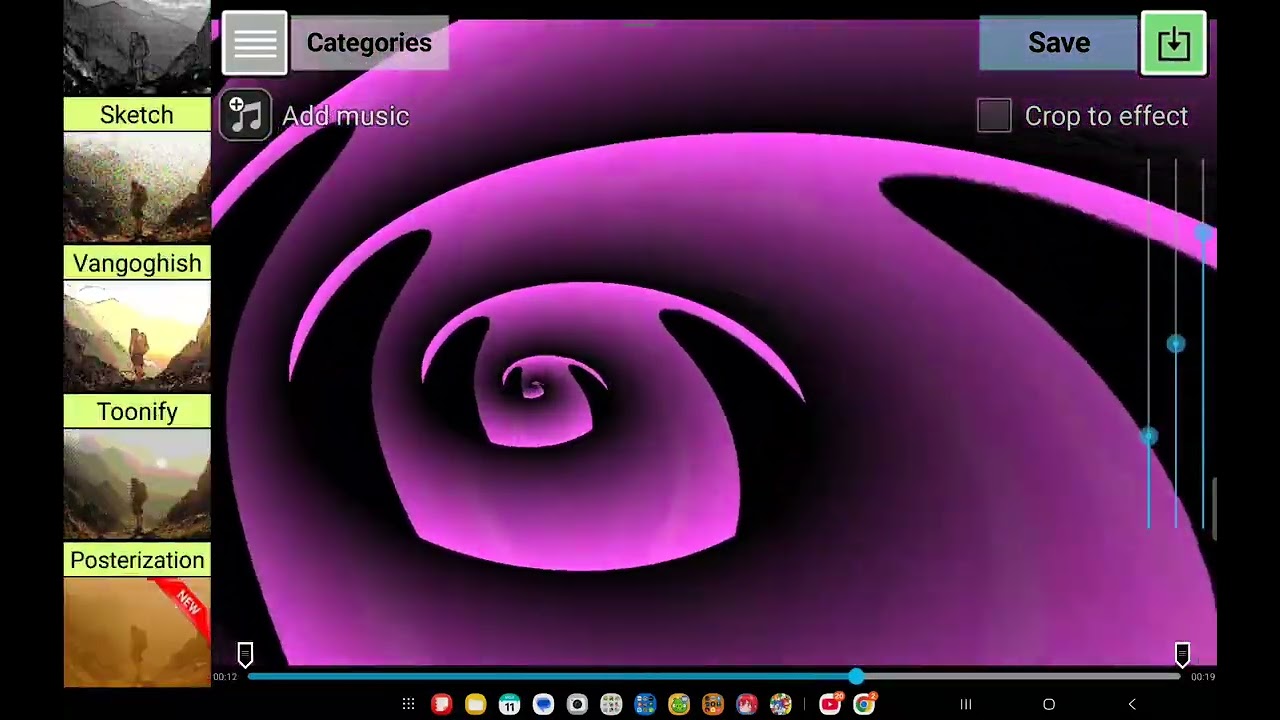Screen dimensions: 1280x720
Task: Tap the Android home button
Action: [1049, 705]
